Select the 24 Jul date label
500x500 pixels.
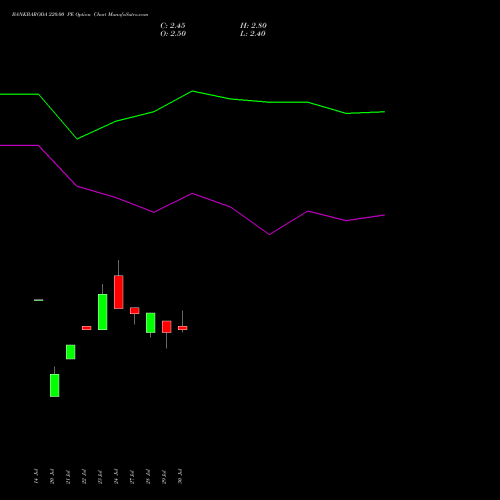[116, 476]
